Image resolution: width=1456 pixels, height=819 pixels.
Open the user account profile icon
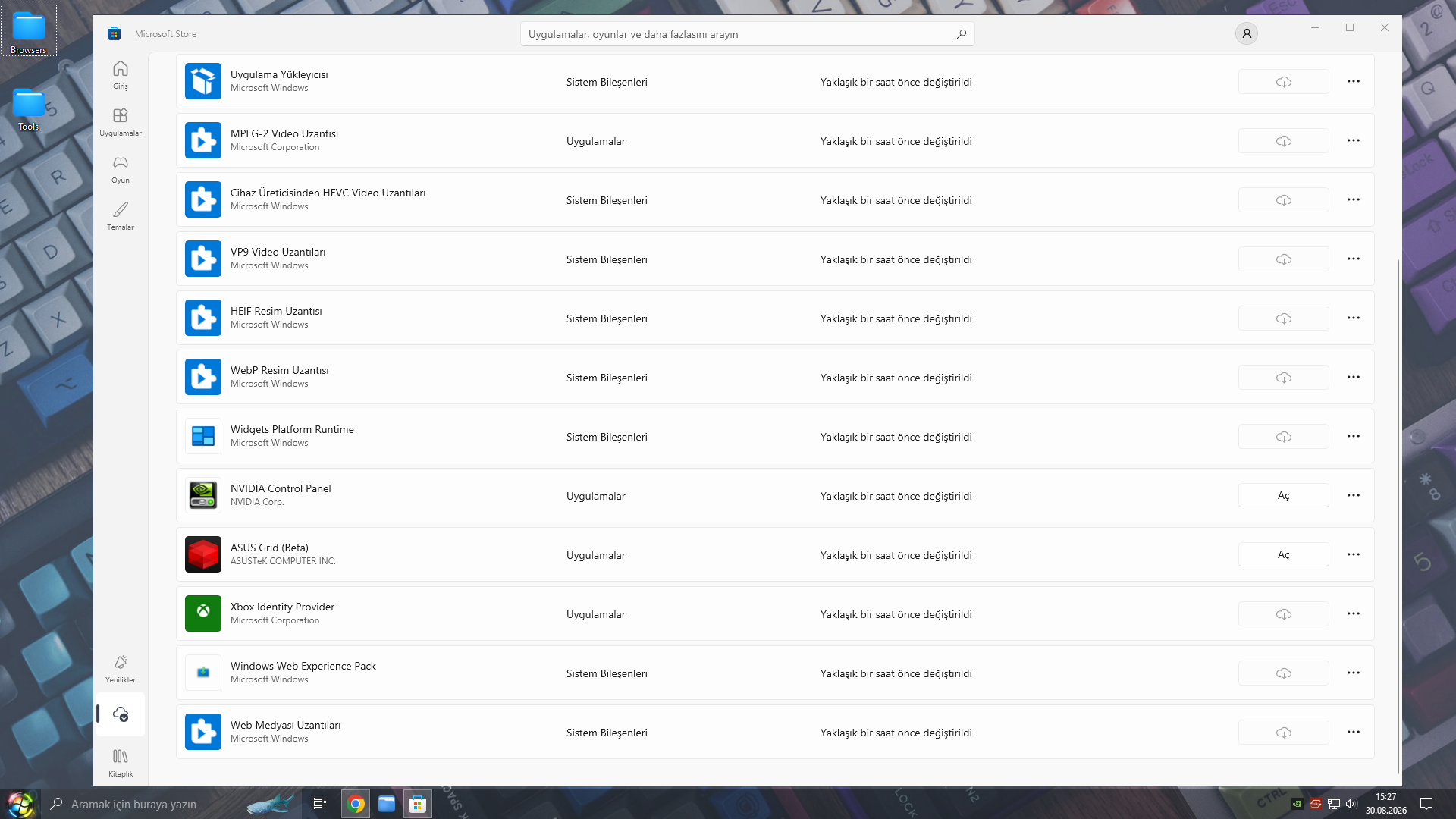pyautogui.click(x=1247, y=33)
